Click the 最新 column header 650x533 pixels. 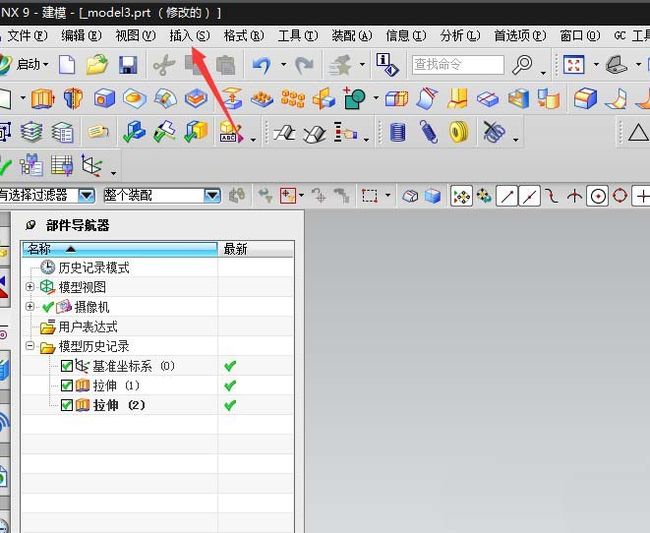point(255,249)
